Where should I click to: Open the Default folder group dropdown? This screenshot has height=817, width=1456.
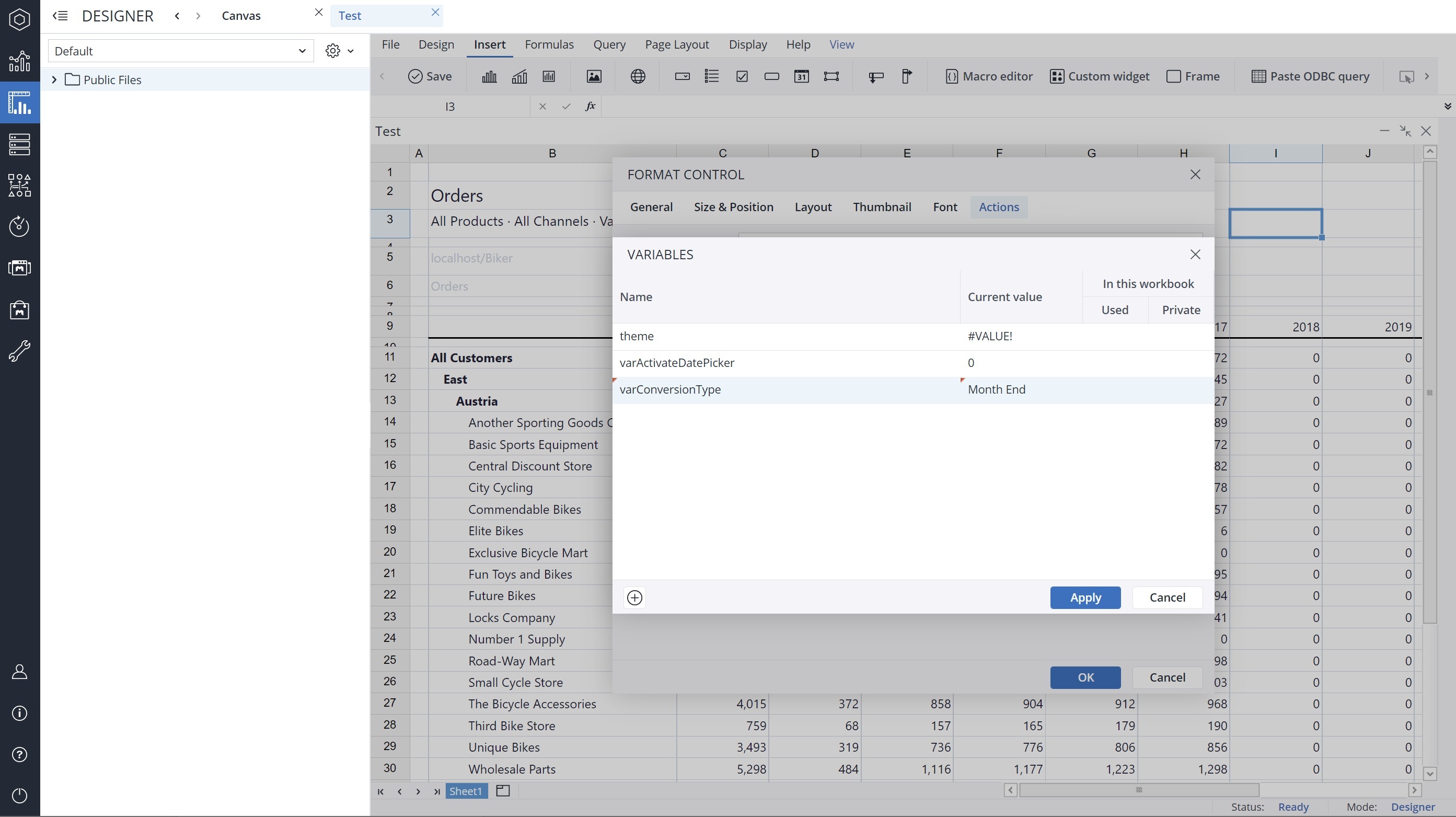[x=181, y=51]
